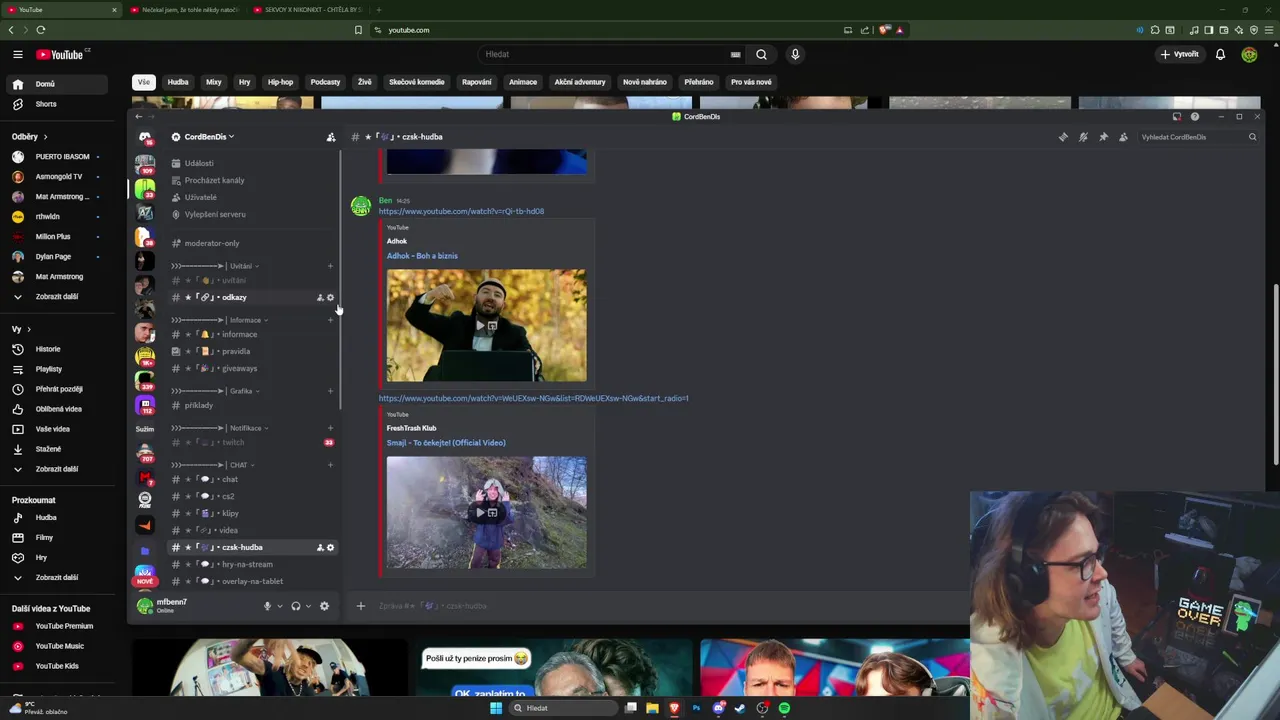Open threads icon in Discord channel header
Image resolution: width=1280 pixels, height=720 pixels.
[1063, 137]
